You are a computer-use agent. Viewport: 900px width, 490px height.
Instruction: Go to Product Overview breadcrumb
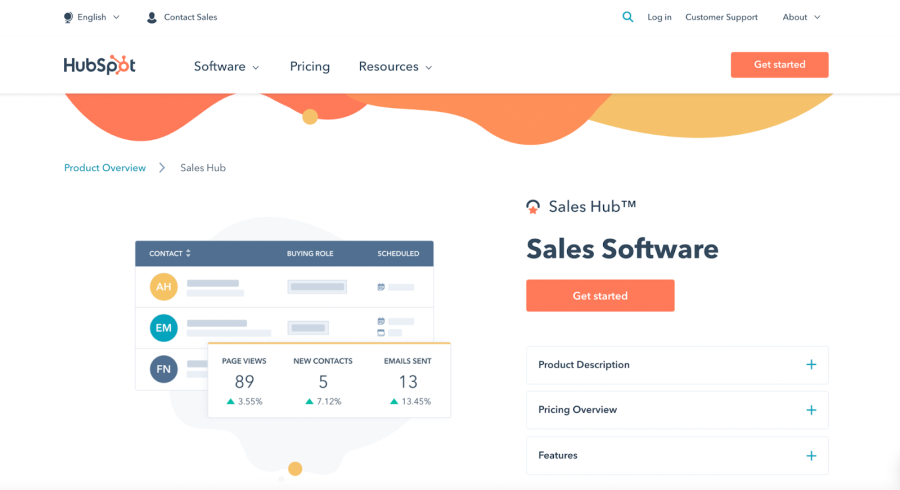[x=105, y=168]
